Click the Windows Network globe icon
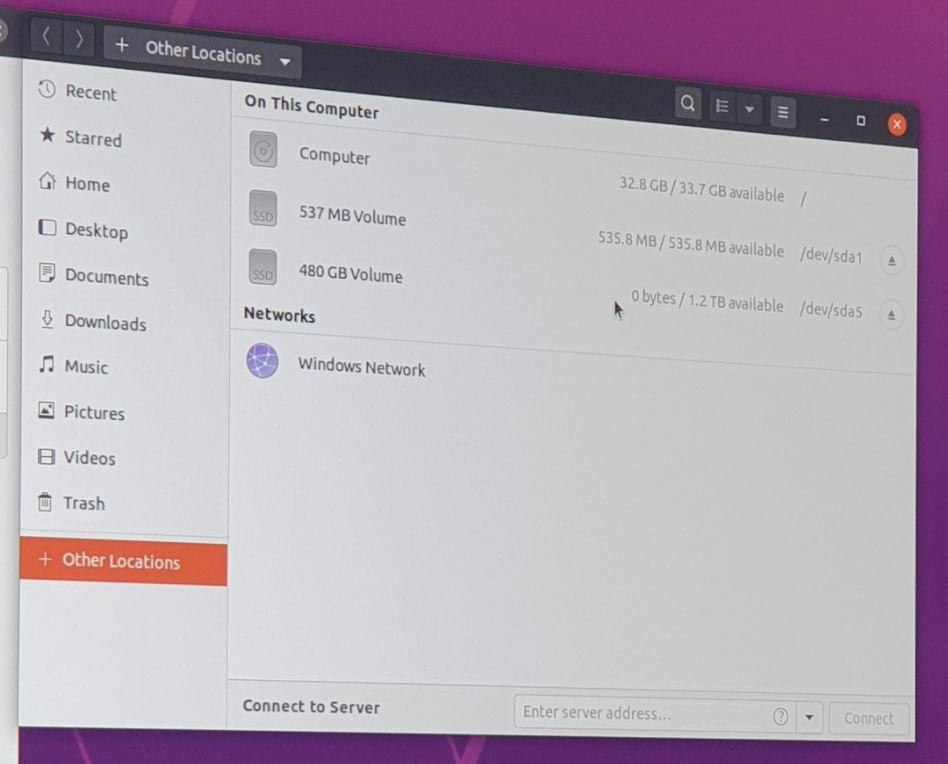948x764 pixels. [x=262, y=361]
